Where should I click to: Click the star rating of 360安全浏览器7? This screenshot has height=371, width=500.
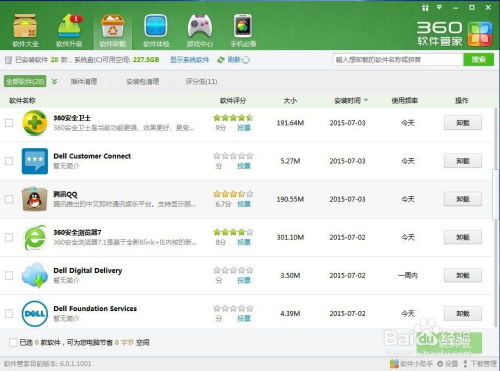tap(233, 232)
